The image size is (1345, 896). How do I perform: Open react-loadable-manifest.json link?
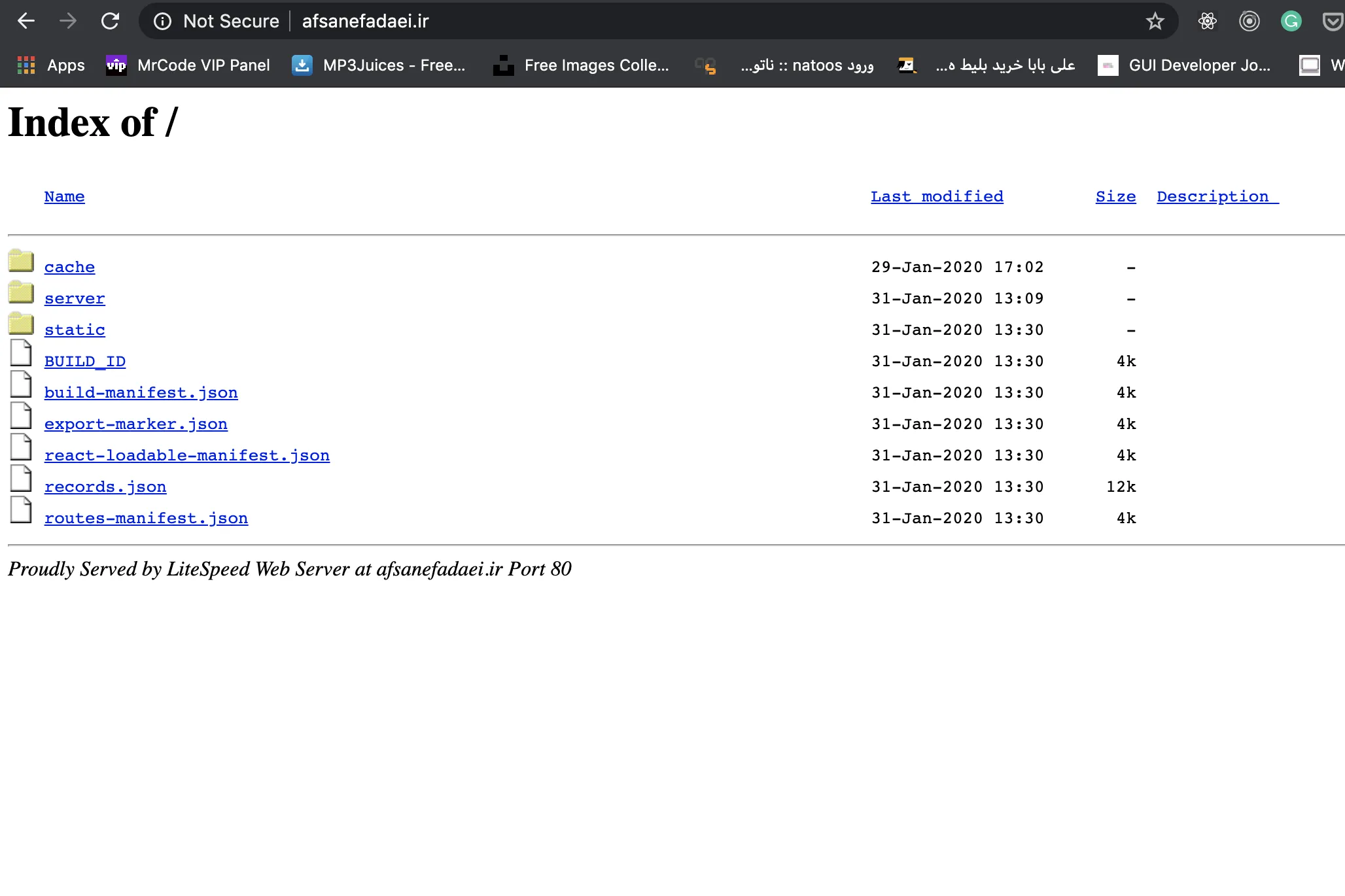[x=186, y=456]
